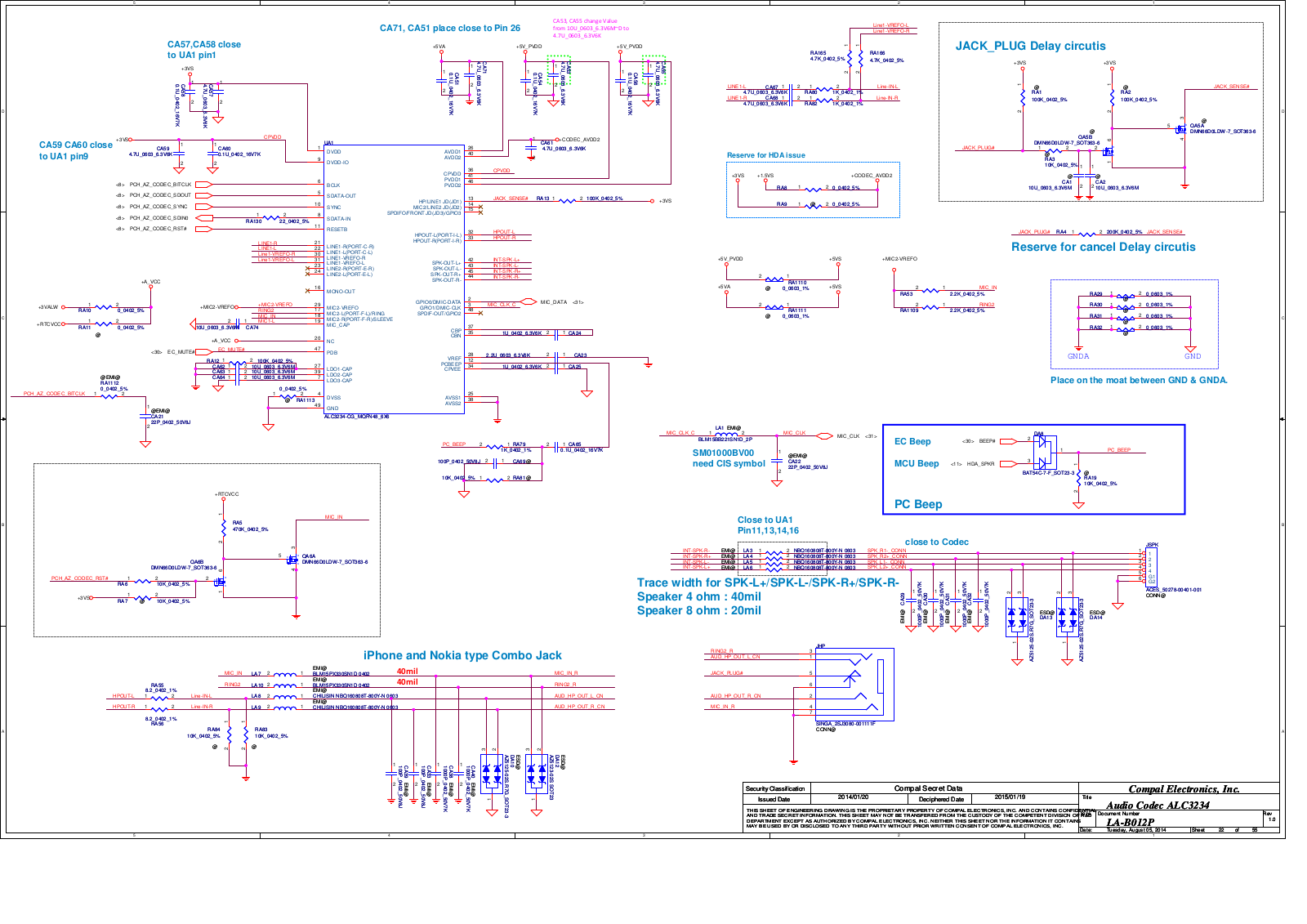The image size is (1307, 924).
Task: Click the 'close to Codec' note
Action: coord(937,542)
